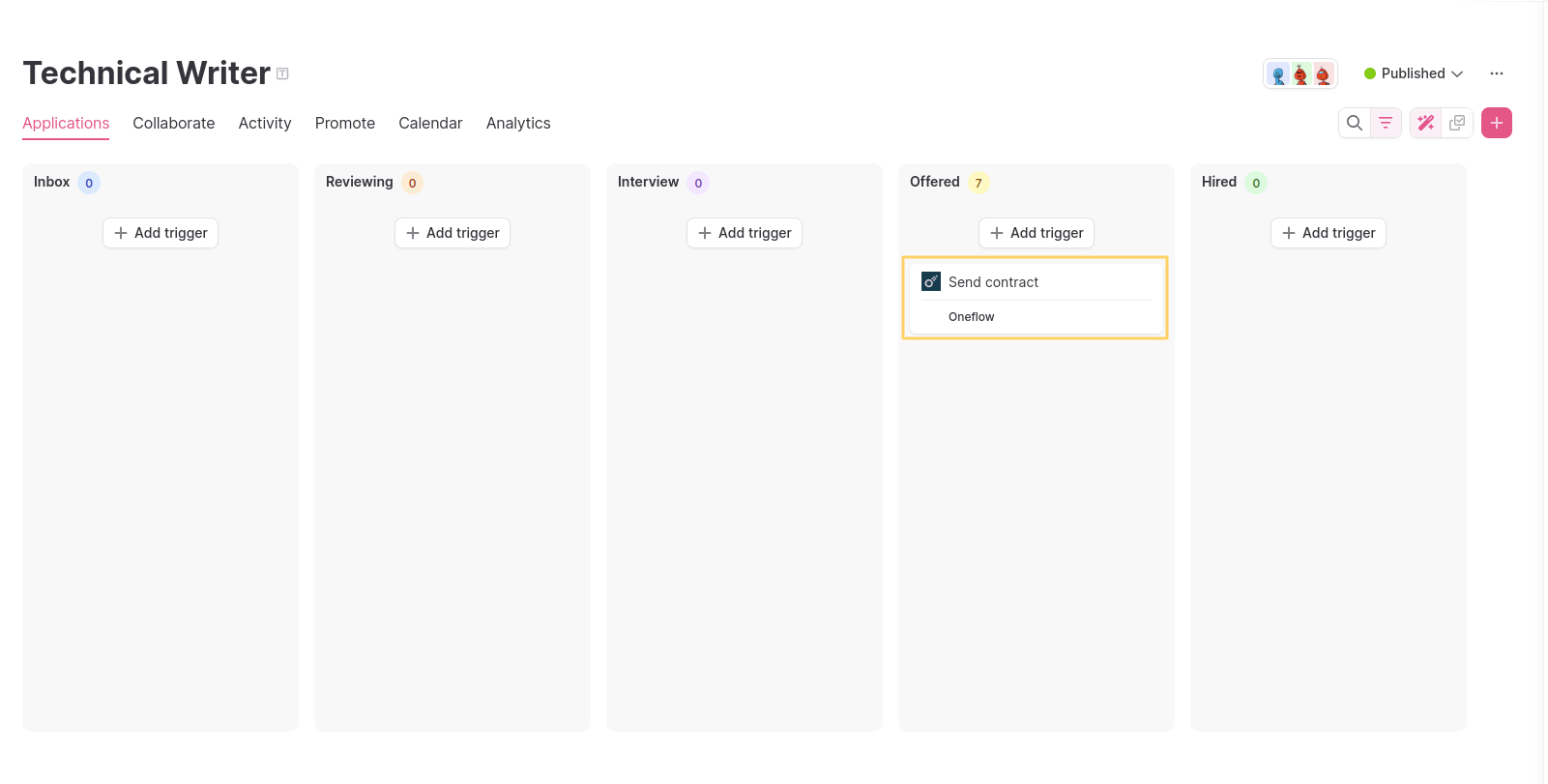Click the Oneflow icon on Send contract card
Screen dimensions: 1548x784
931,281
